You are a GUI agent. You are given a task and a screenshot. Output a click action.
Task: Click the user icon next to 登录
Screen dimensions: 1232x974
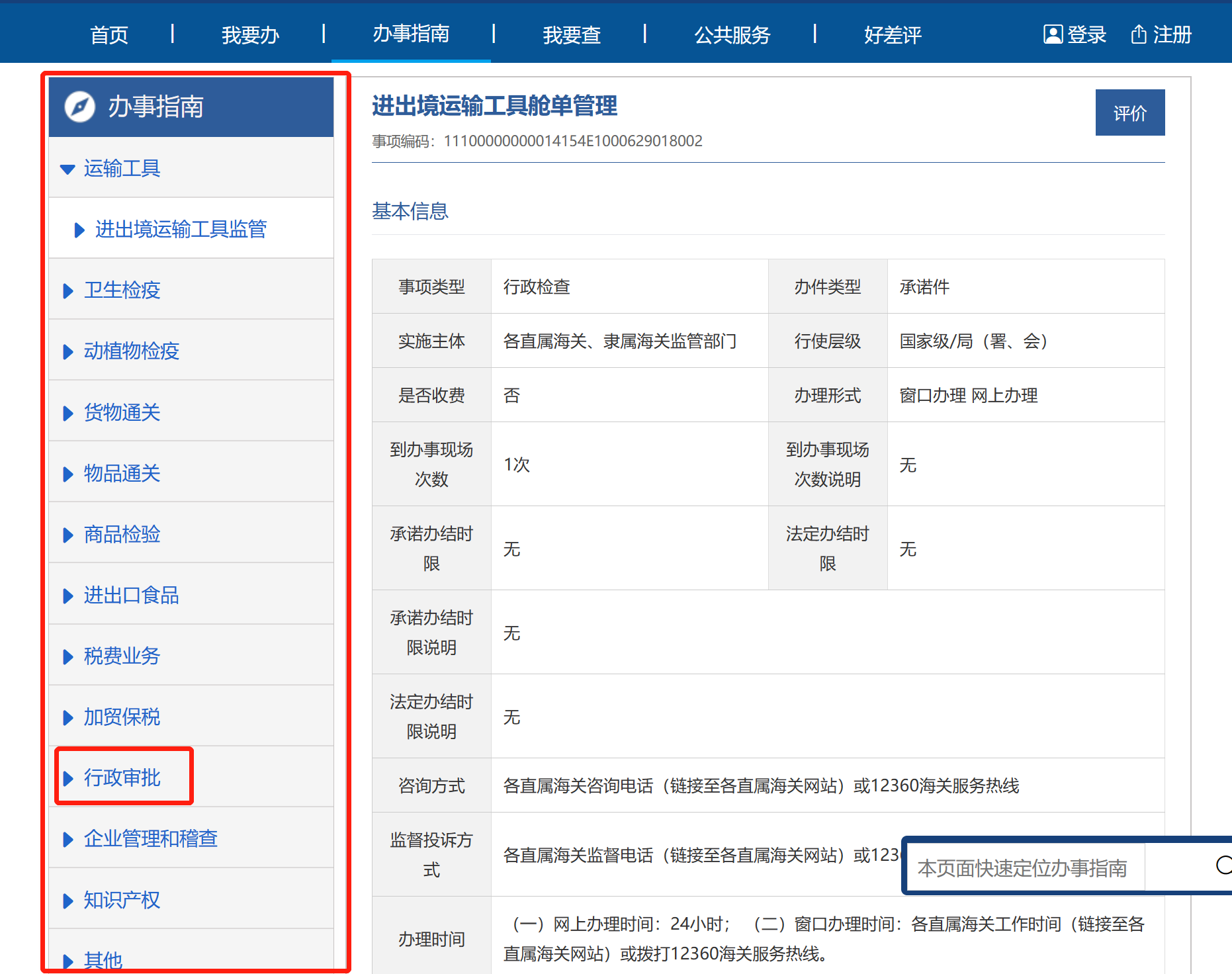pos(1052,34)
